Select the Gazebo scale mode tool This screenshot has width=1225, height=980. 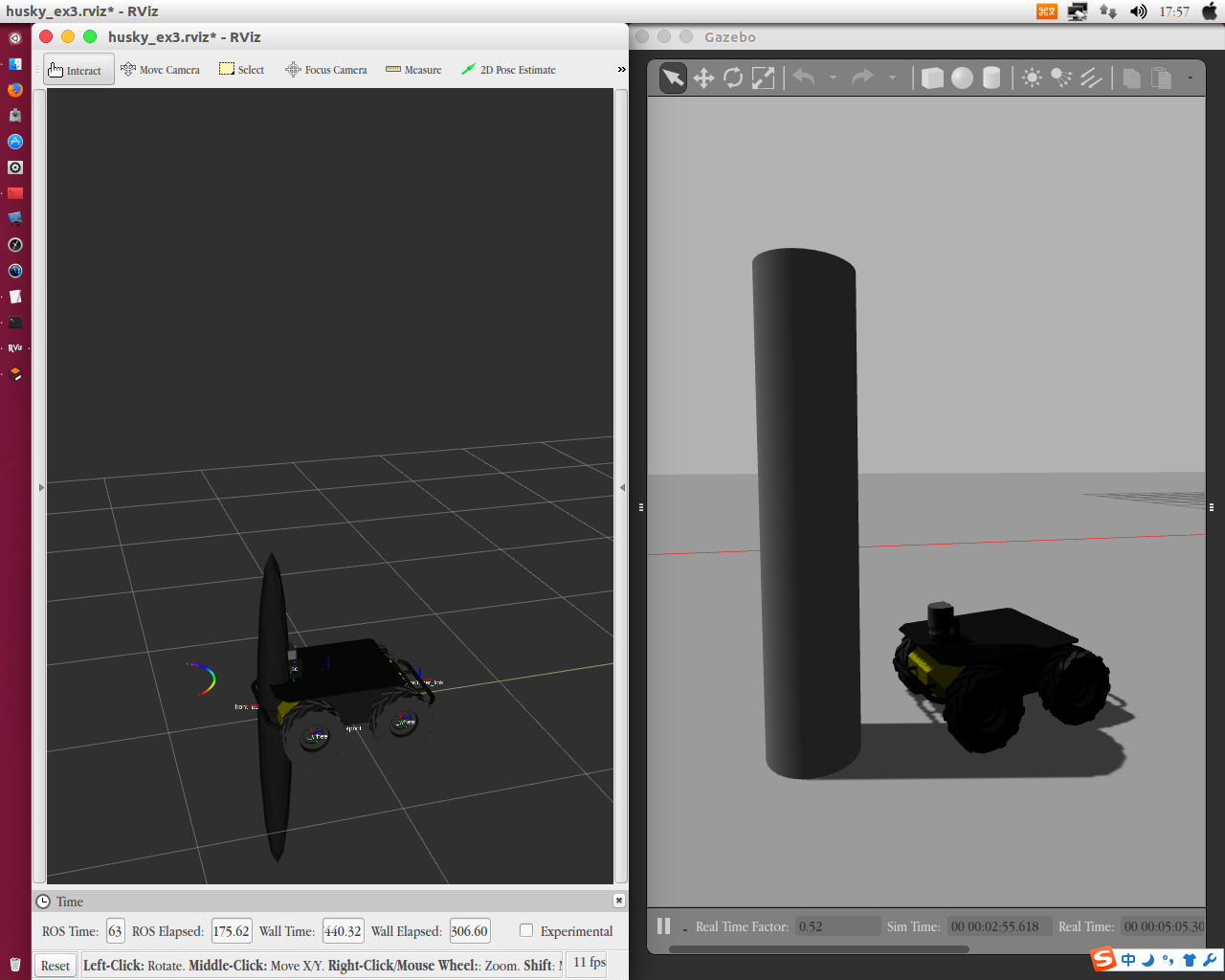coord(763,78)
